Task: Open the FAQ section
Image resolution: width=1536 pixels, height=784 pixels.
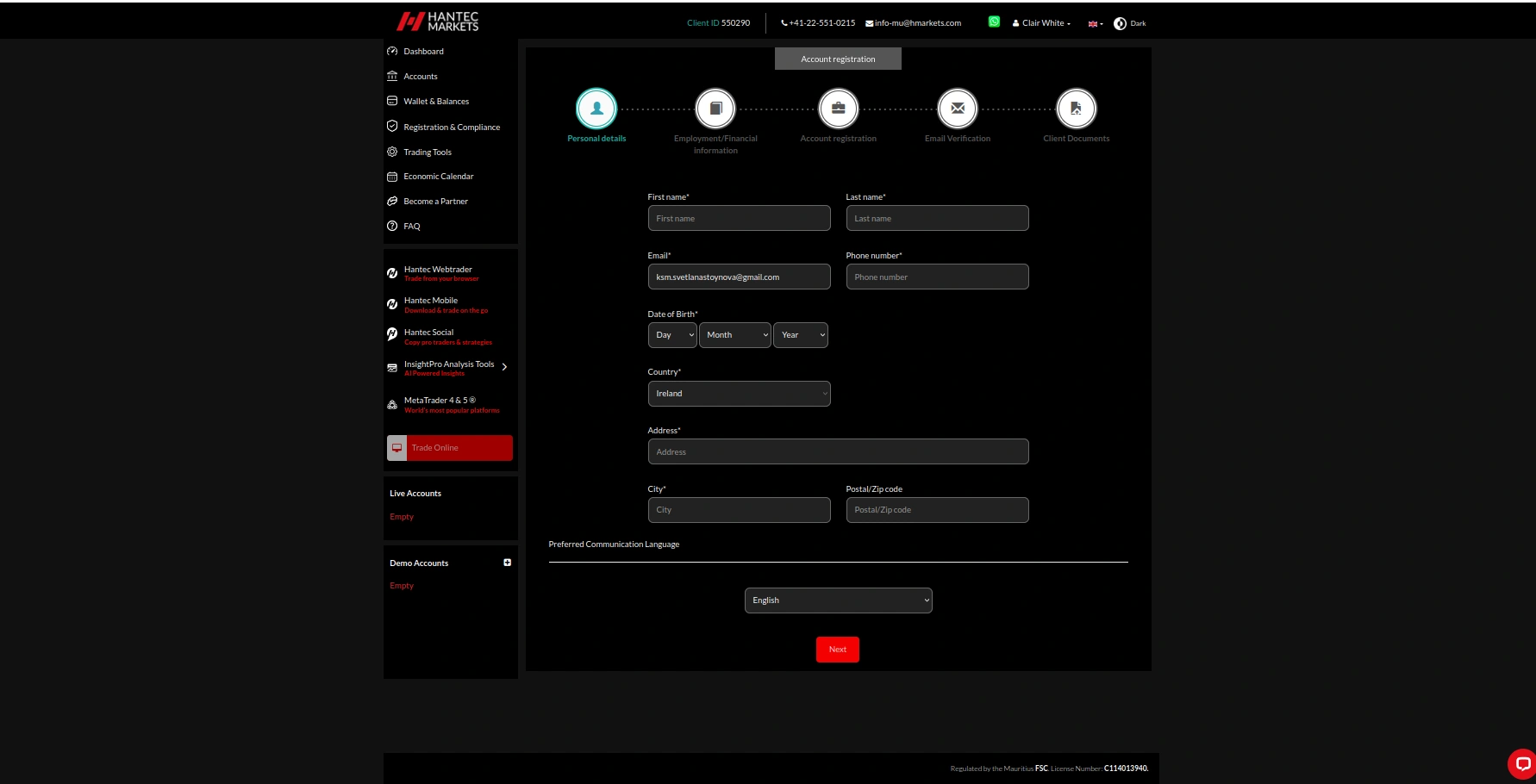Action: pyautogui.click(x=411, y=226)
